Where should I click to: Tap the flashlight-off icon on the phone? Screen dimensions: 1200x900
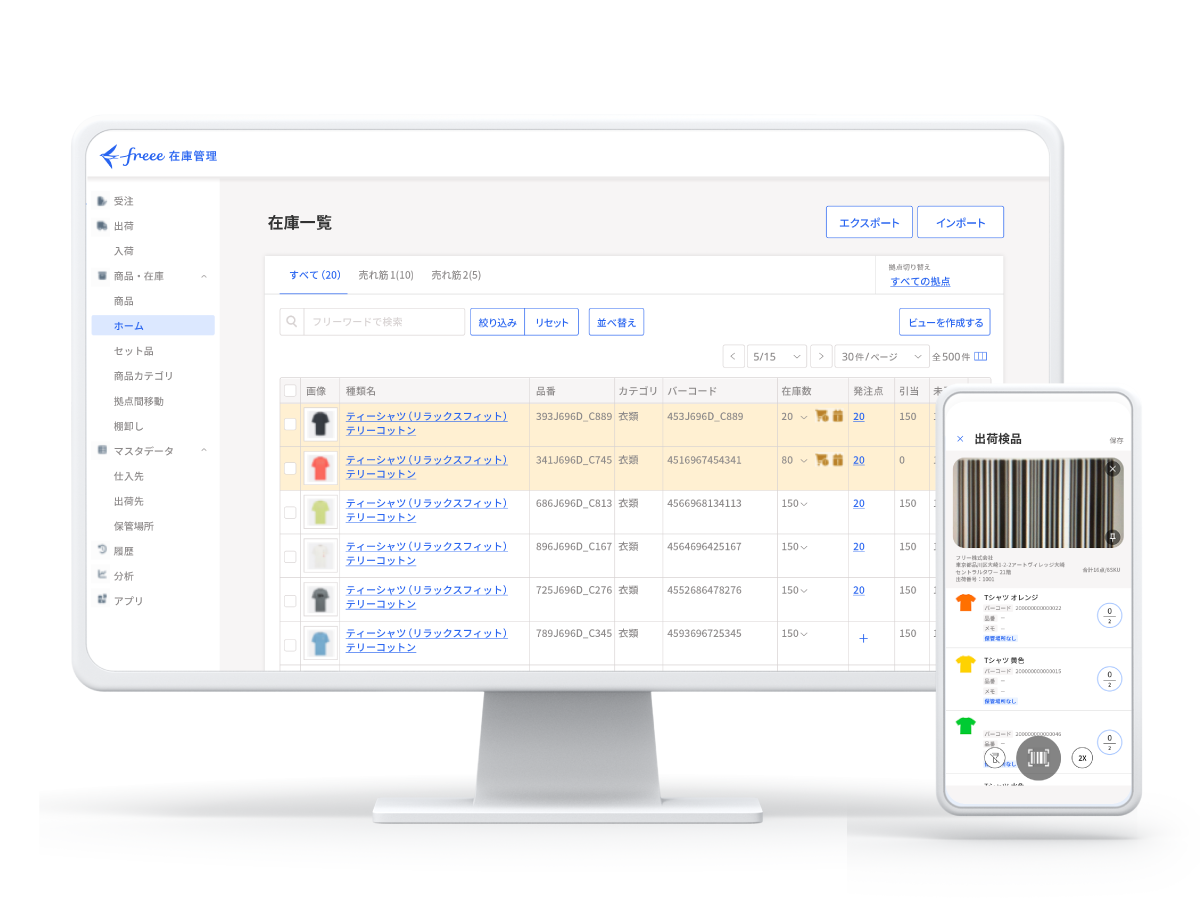click(x=995, y=758)
